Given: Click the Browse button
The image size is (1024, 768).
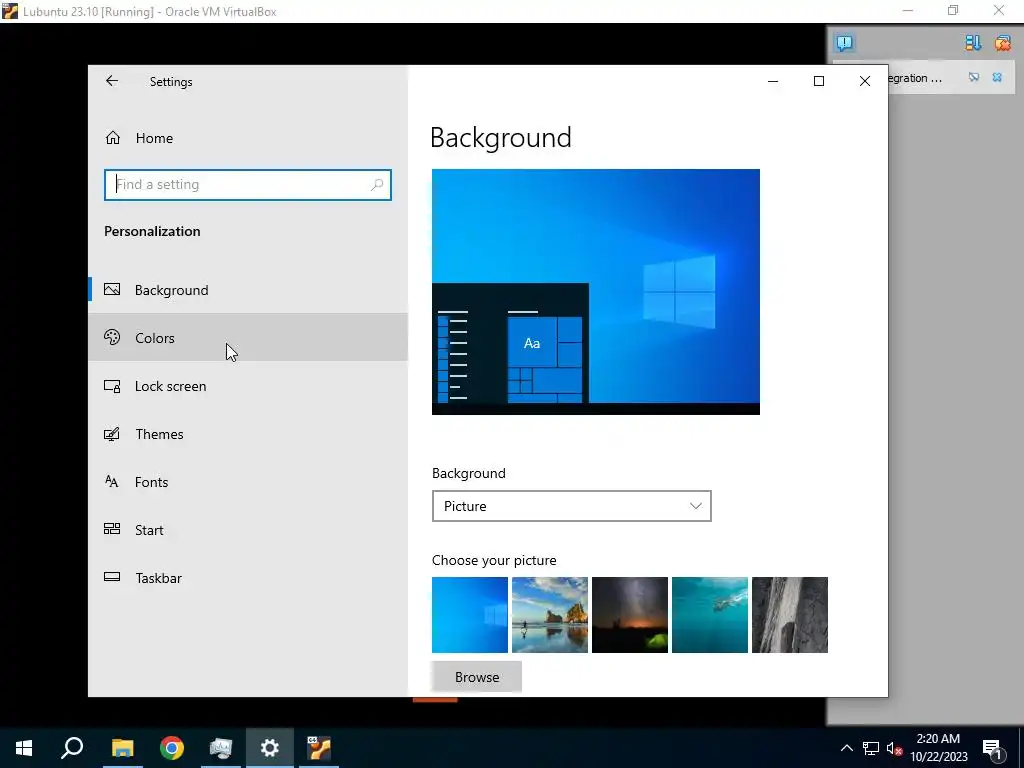Looking at the screenshot, I should 477,677.
